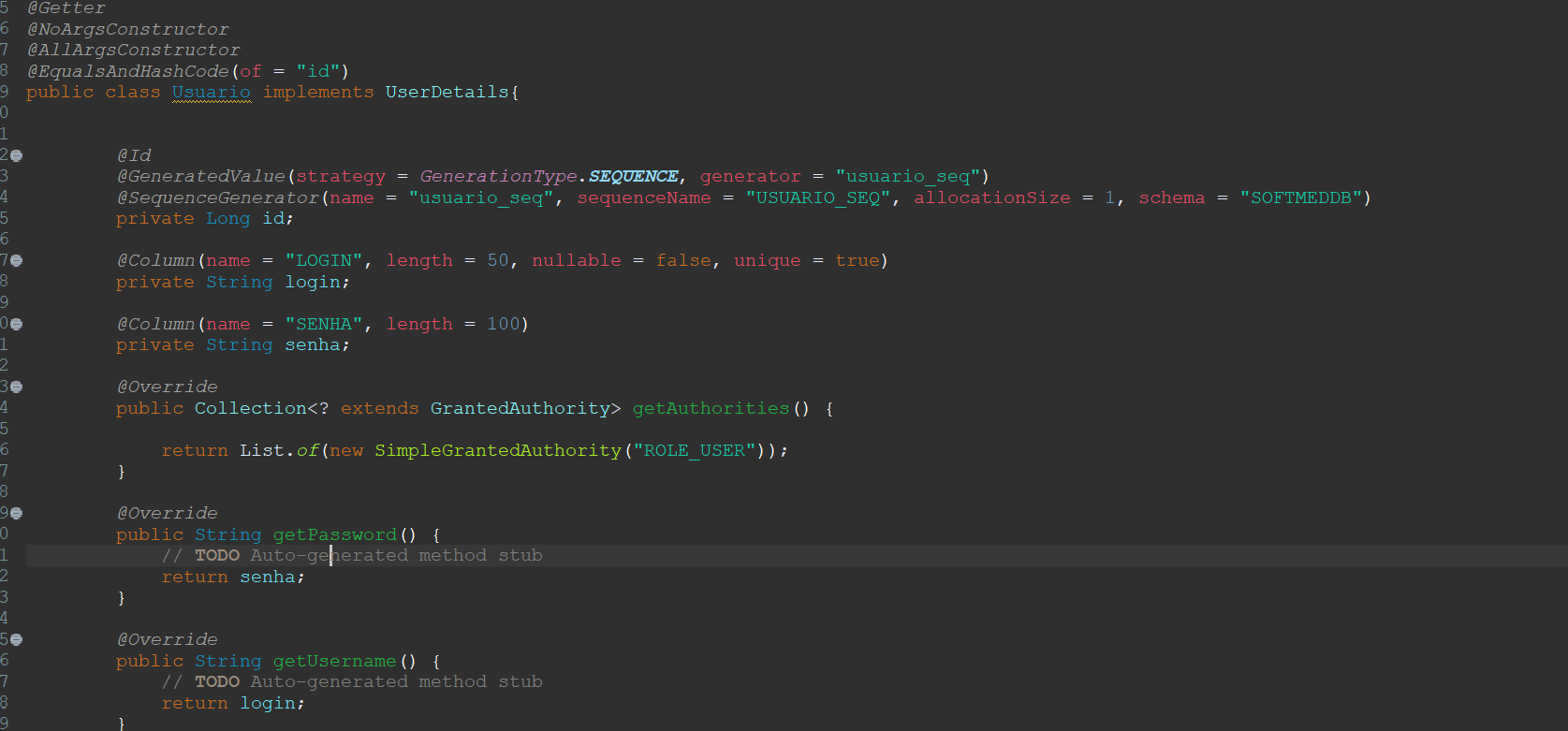1568x731 pixels.
Task: Click senha in the return statement
Action: pos(268,577)
